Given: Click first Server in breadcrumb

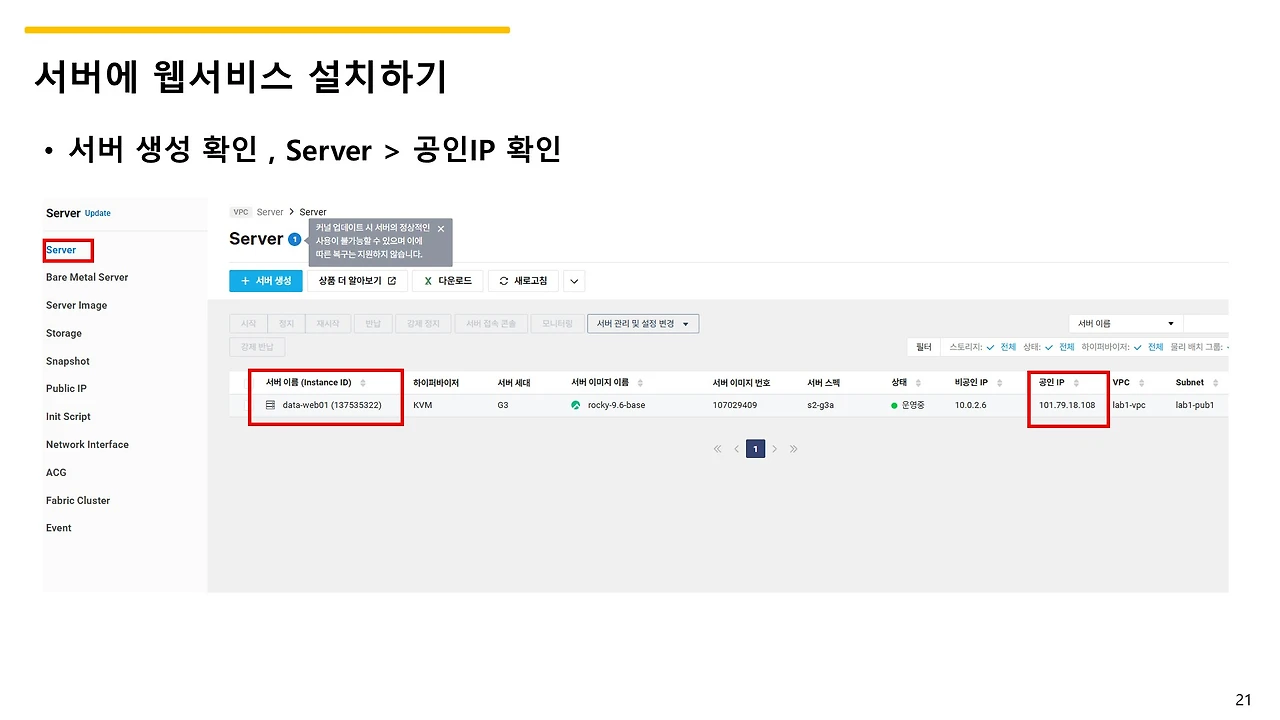Looking at the screenshot, I should [x=270, y=212].
